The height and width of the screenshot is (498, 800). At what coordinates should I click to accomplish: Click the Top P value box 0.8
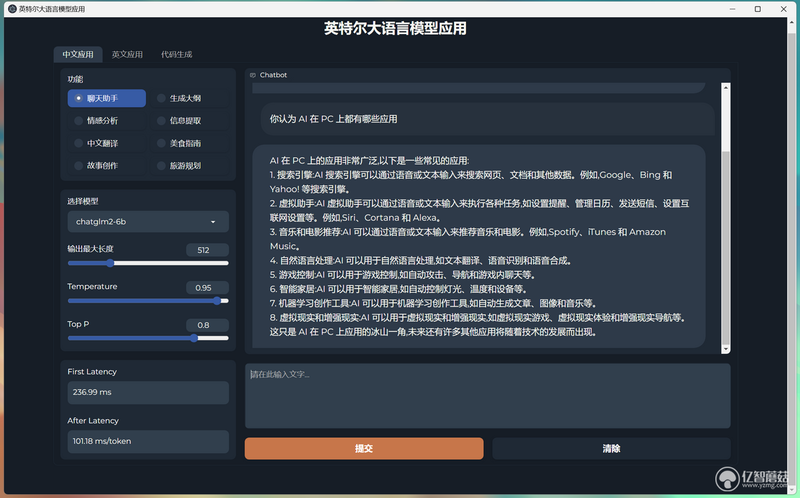207,325
